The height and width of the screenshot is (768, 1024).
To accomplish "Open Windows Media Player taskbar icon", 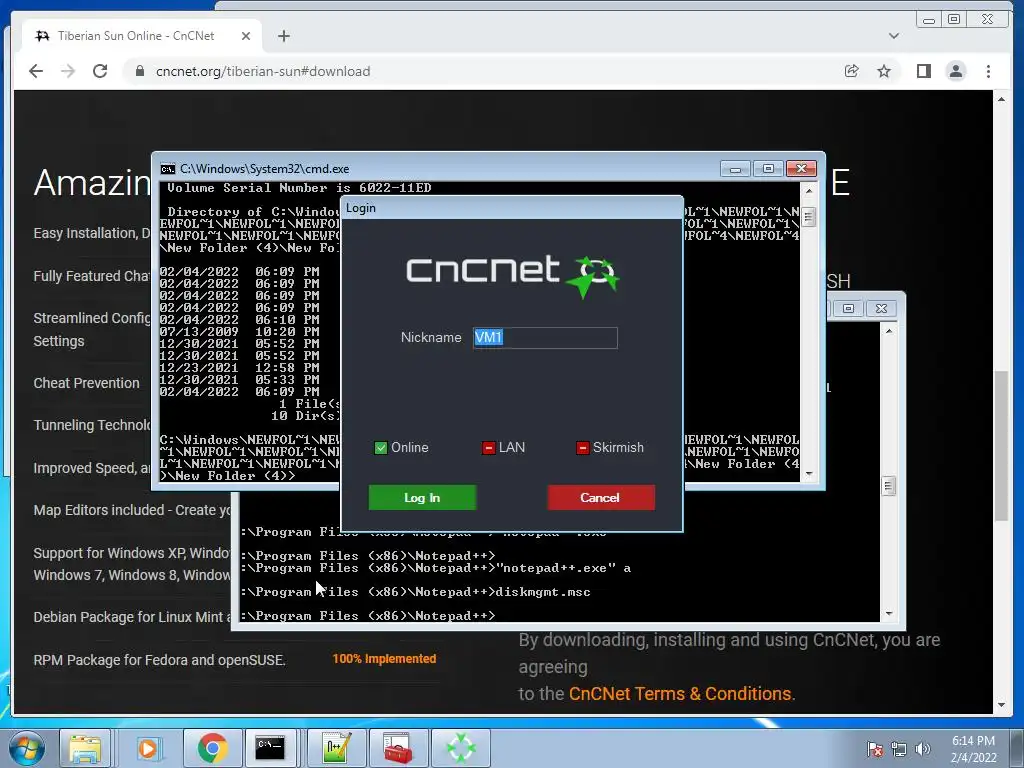I will click(x=148, y=748).
